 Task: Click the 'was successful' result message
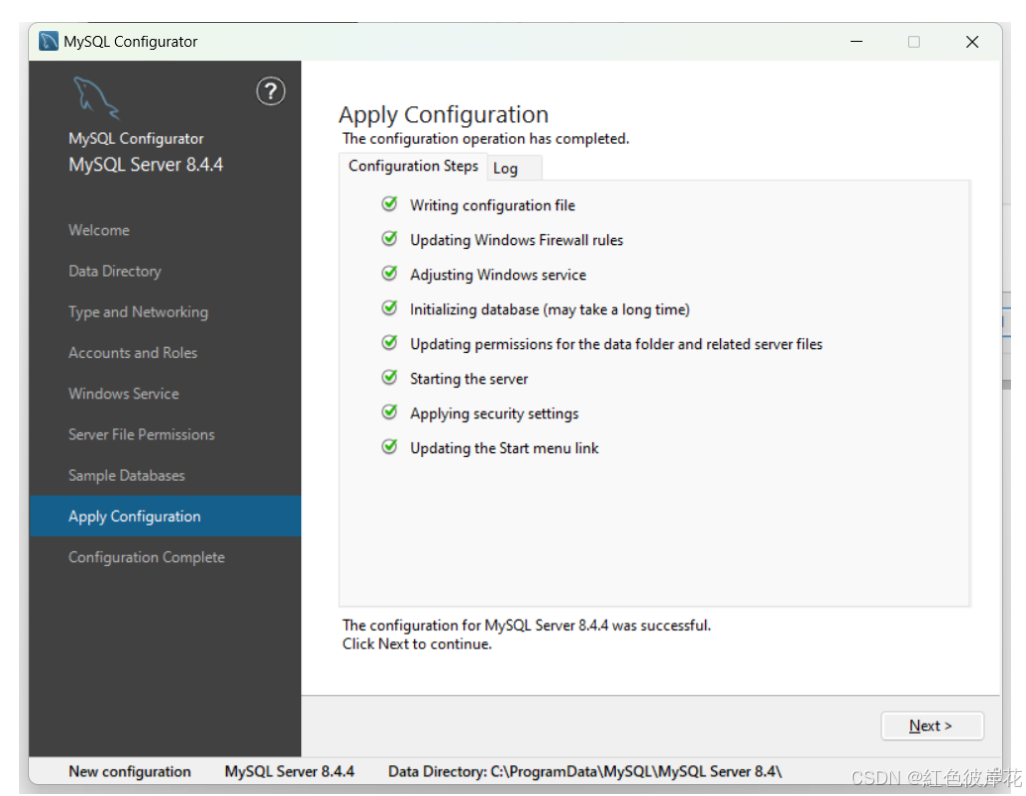[x=526, y=625]
